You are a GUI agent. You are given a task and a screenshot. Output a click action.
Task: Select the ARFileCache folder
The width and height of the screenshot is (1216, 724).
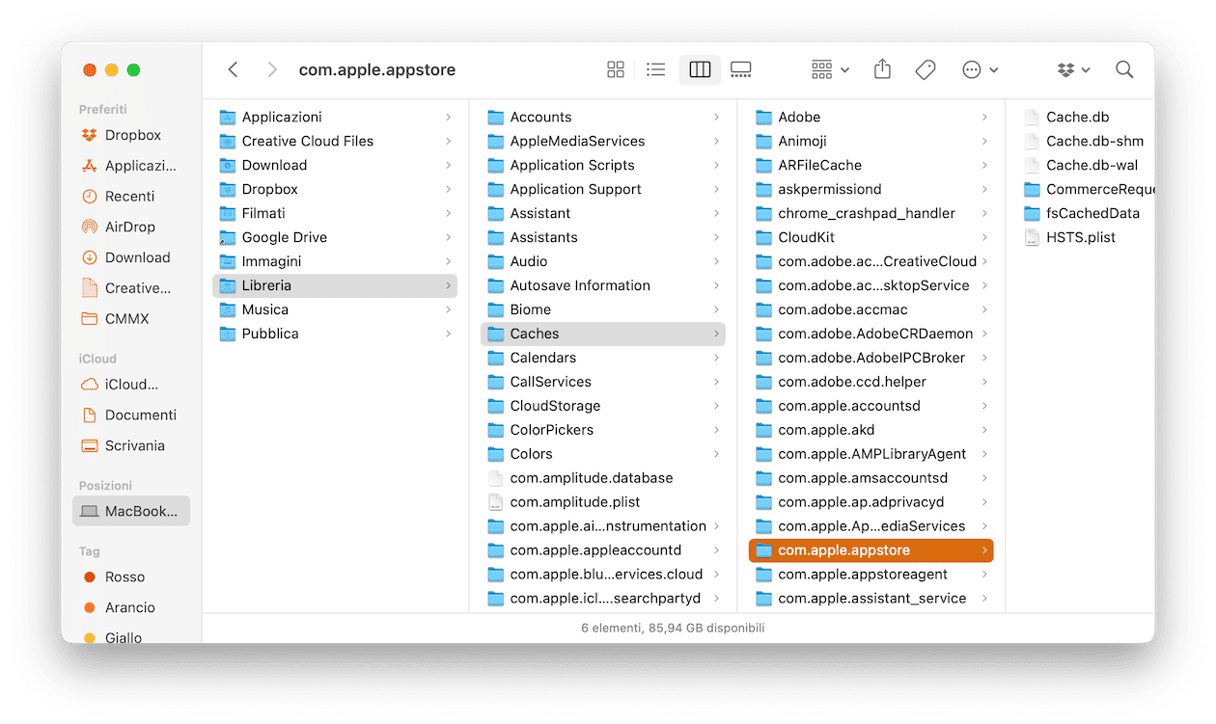coord(871,165)
